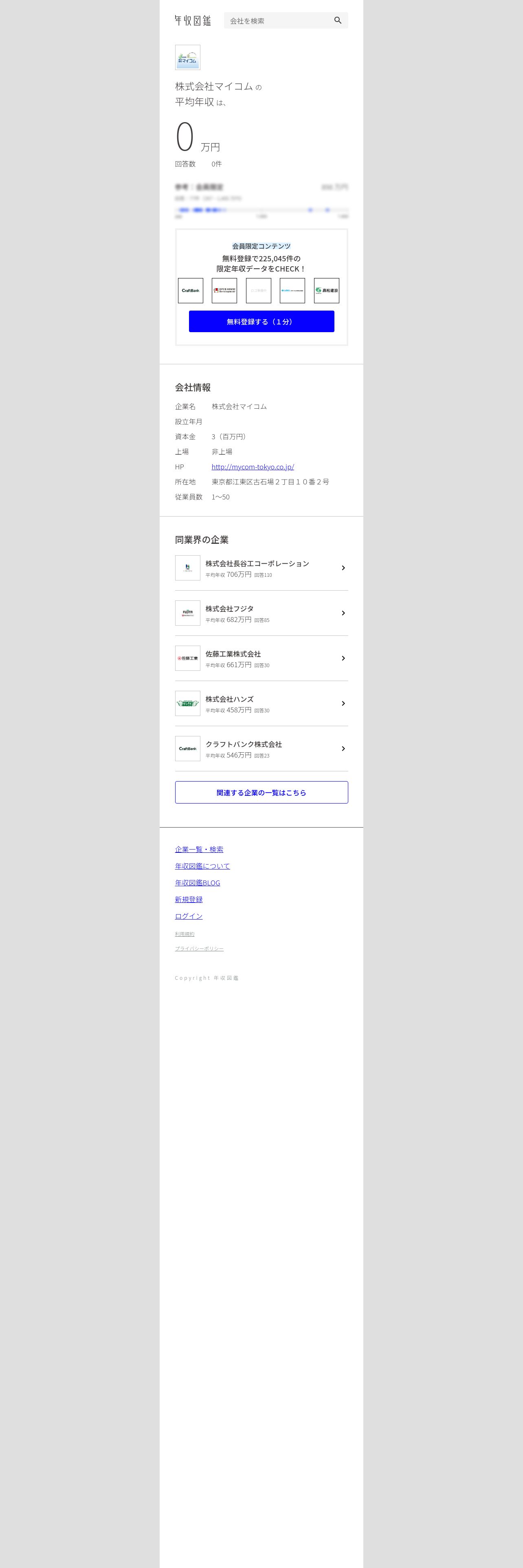Open the プライバシーポリシー link
The height and width of the screenshot is (1568, 523).
199,948
